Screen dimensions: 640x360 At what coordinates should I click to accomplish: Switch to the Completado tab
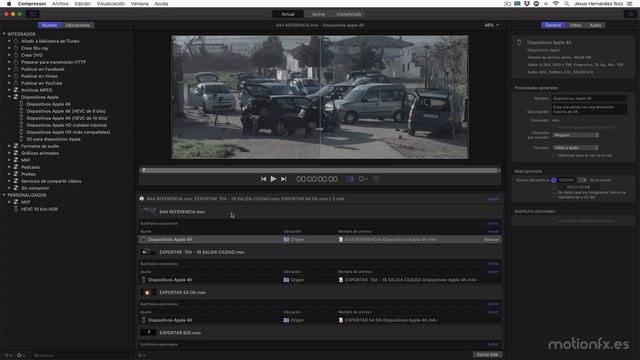coord(349,14)
